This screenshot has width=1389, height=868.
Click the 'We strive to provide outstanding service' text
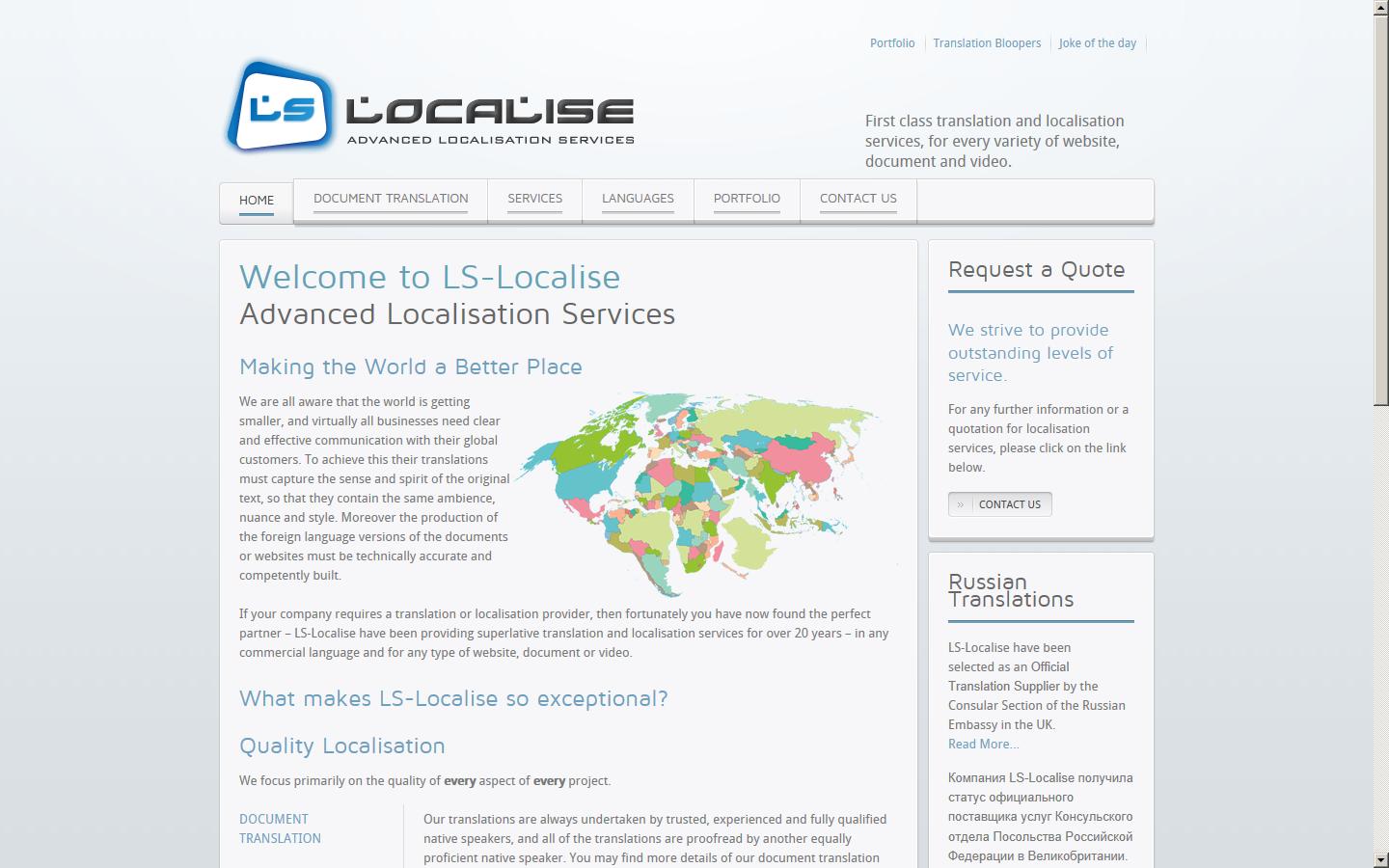[1030, 353]
